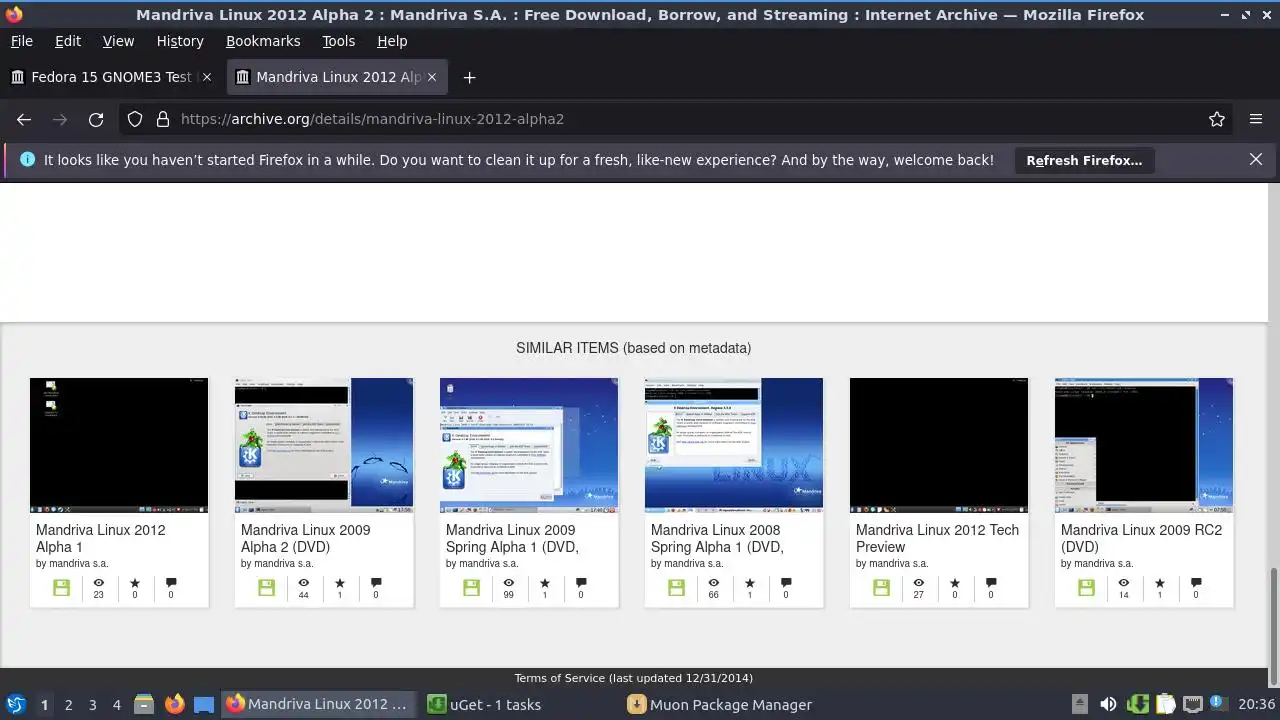Open the Edit menu
This screenshot has width=1280, height=720.
click(x=68, y=41)
